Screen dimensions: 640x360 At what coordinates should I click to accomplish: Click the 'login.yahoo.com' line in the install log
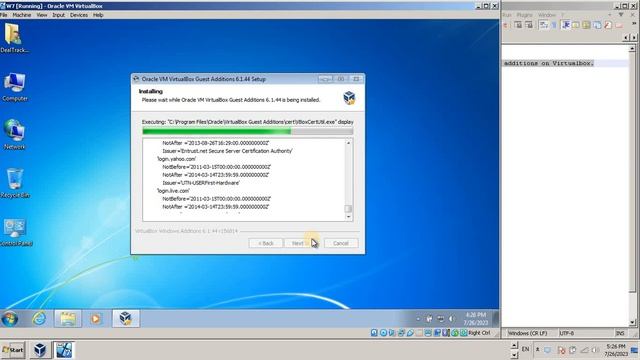(x=176, y=159)
